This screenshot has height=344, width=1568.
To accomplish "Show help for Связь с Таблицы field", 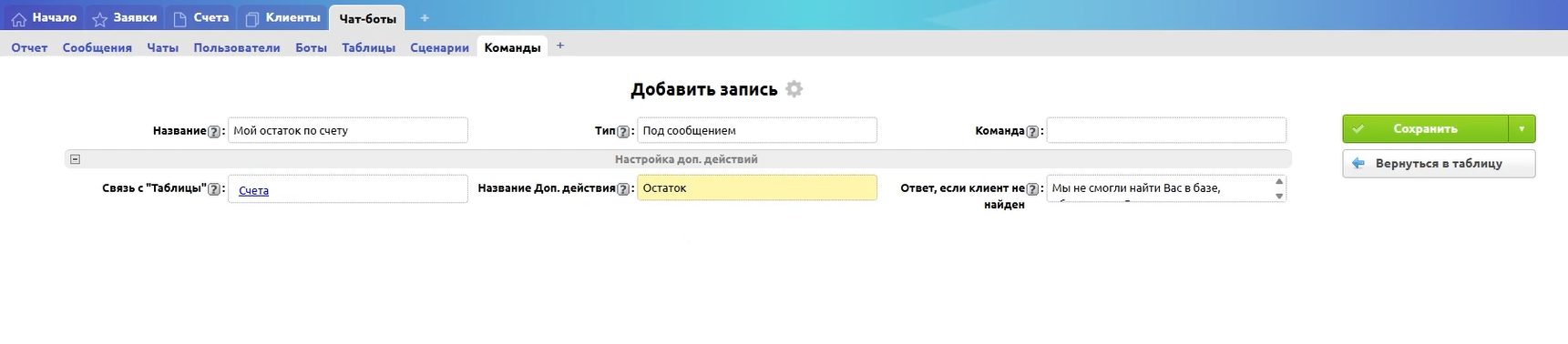I will [214, 189].
